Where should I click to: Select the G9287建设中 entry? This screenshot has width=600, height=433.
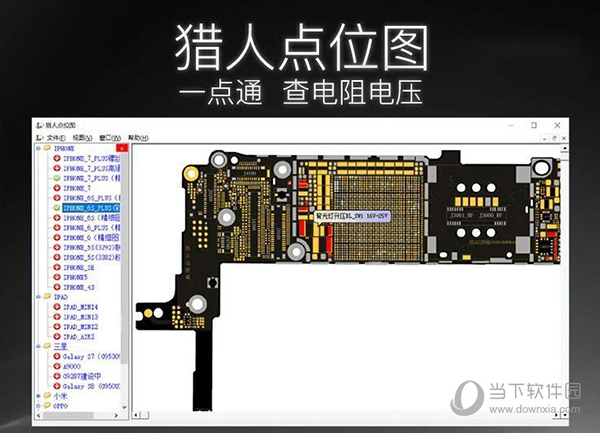point(82,376)
